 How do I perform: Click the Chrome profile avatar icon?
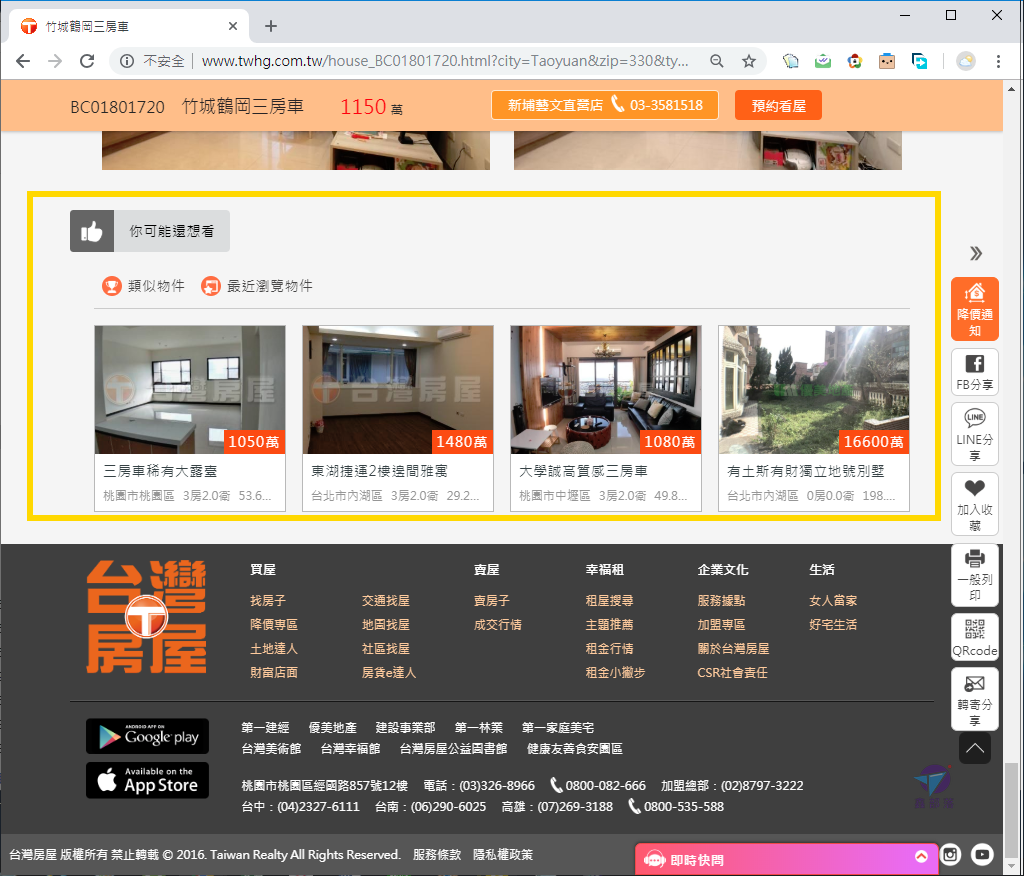[966, 61]
